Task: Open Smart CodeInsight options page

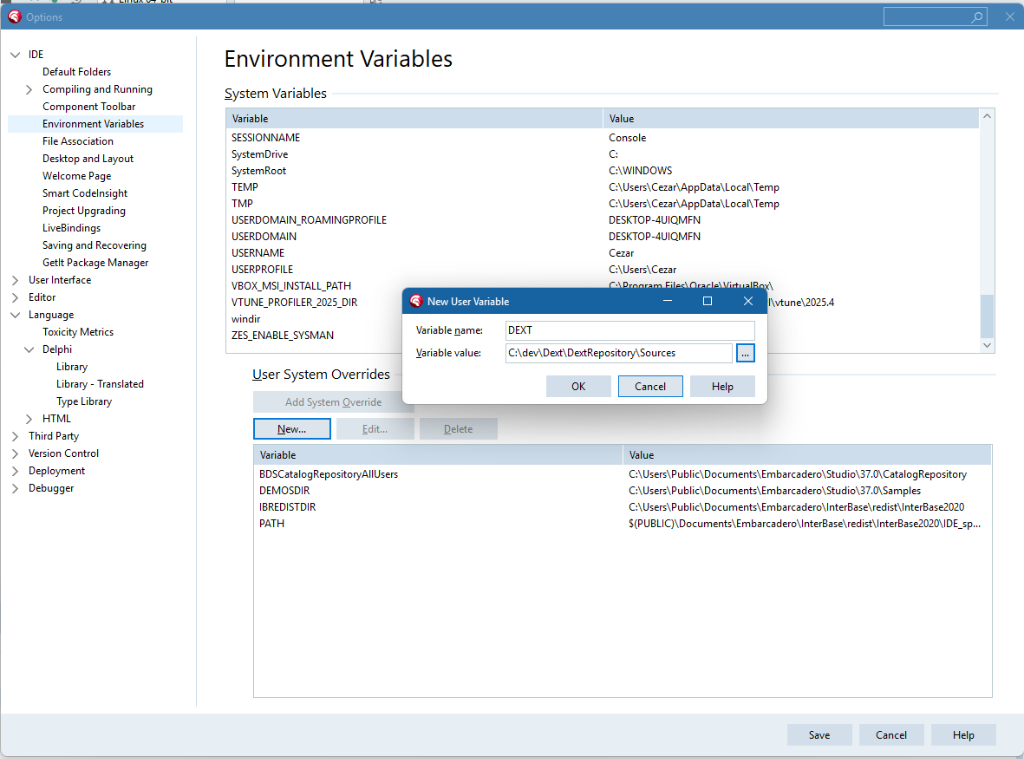Action: (85, 193)
